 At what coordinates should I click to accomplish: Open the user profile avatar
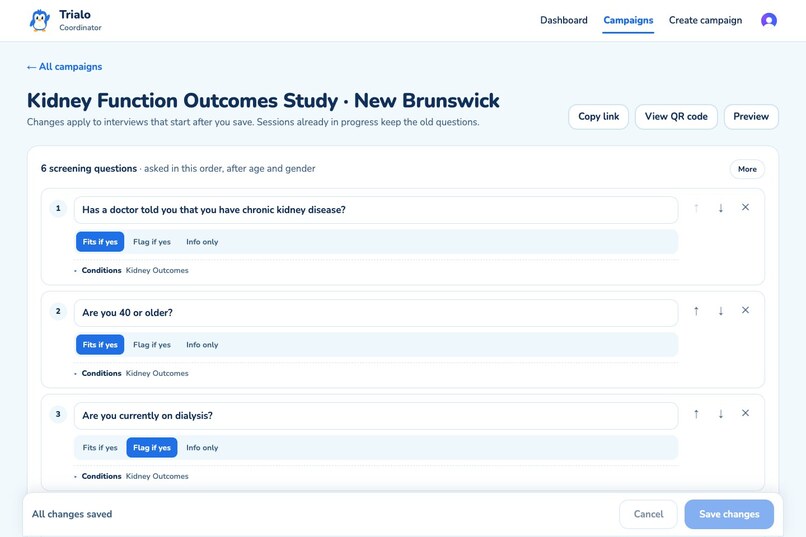click(768, 21)
